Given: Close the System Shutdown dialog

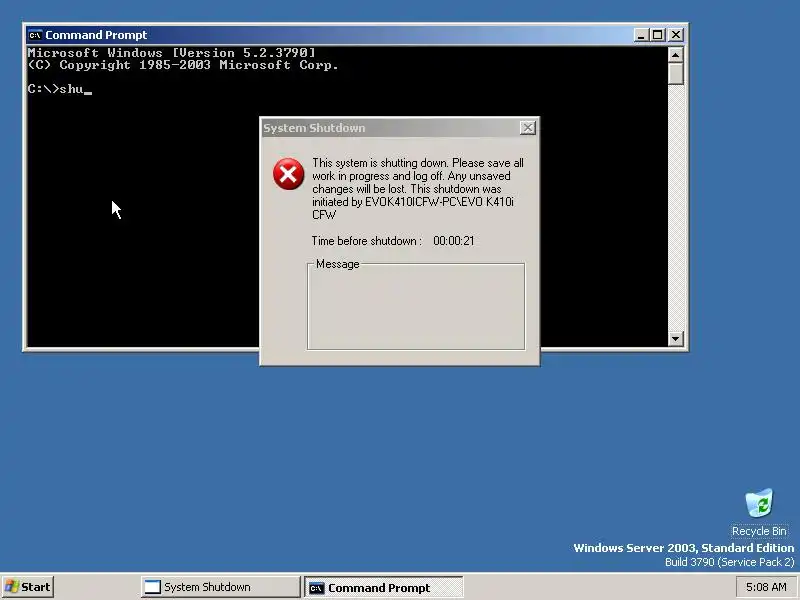Looking at the screenshot, I should pos(528,128).
